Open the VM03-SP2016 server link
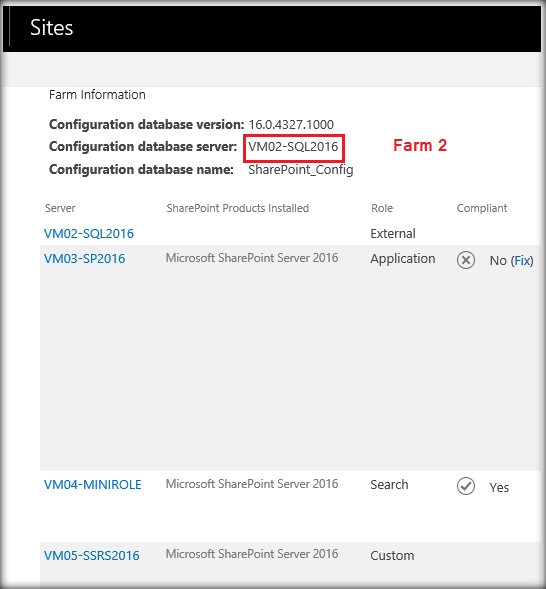 pos(84,258)
